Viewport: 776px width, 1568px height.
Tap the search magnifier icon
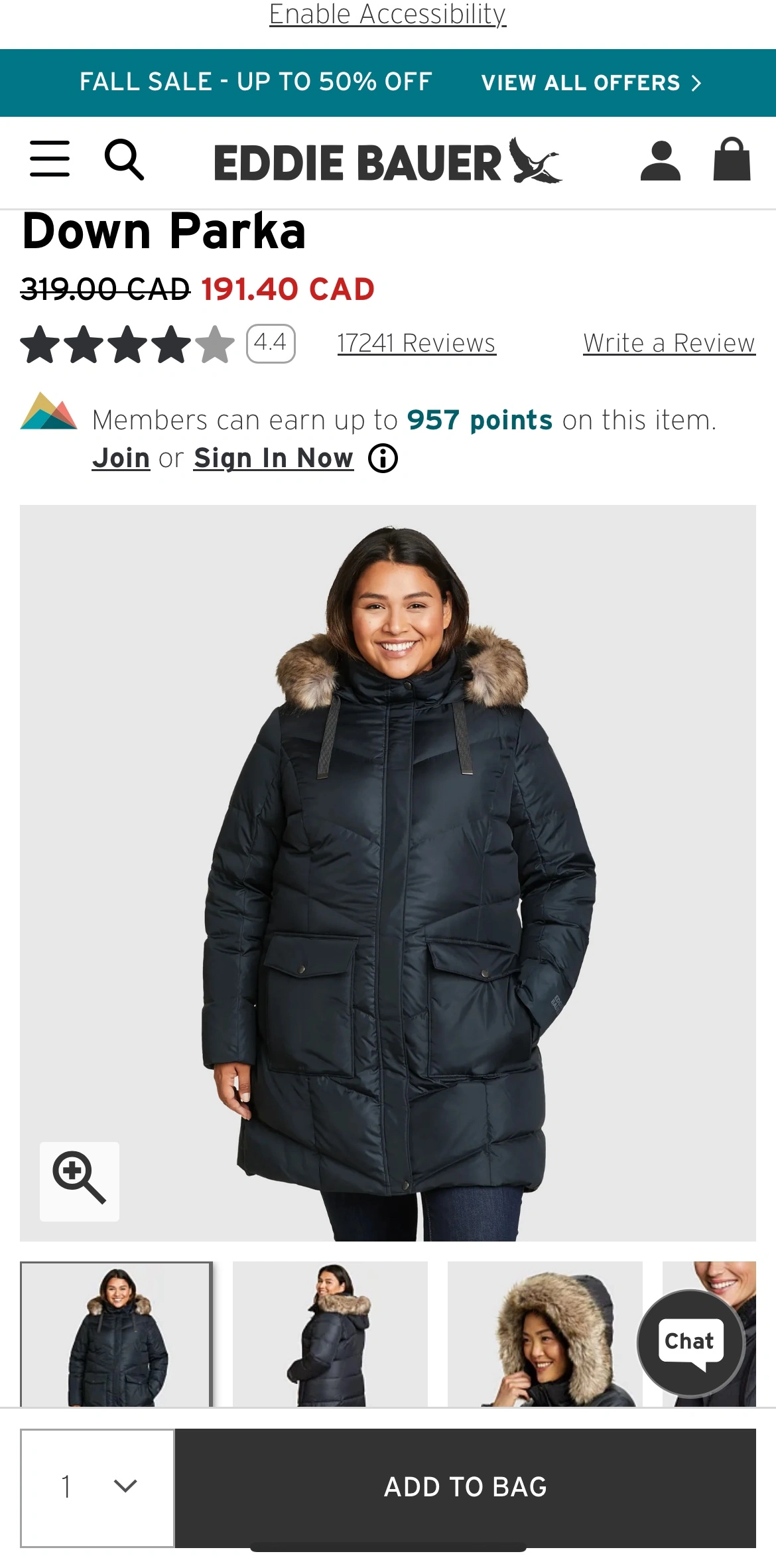tap(124, 159)
